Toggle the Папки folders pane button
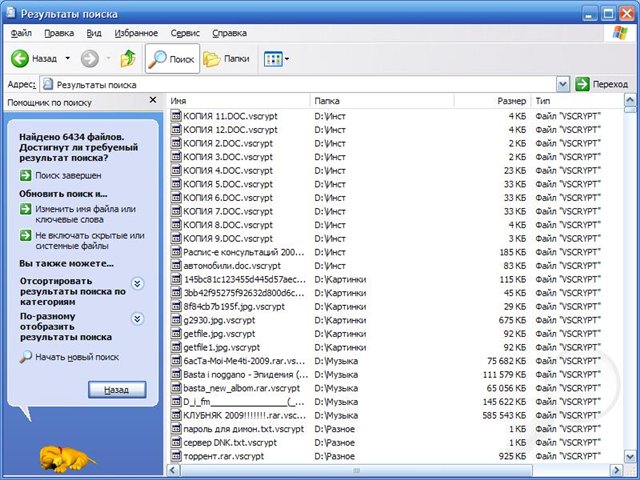Viewport: 640px width, 480px height. (x=227, y=59)
